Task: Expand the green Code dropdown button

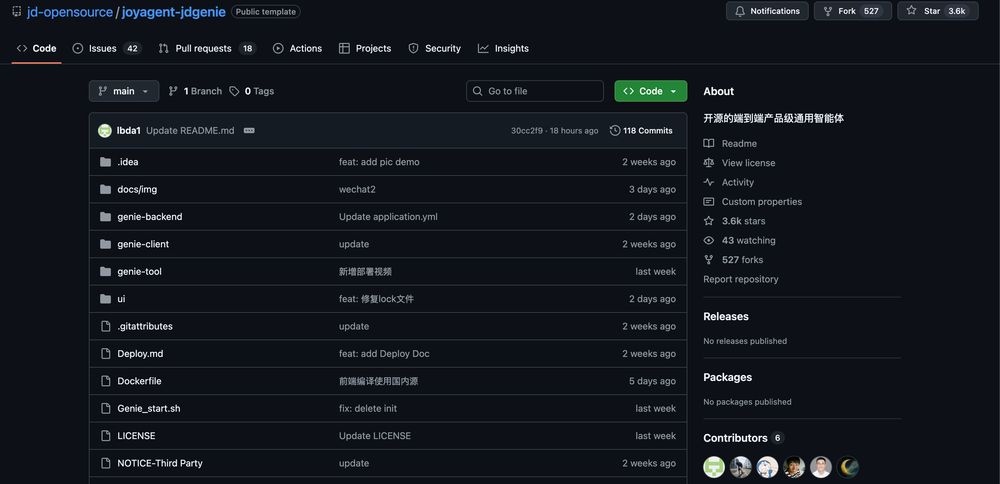Action: pos(651,91)
